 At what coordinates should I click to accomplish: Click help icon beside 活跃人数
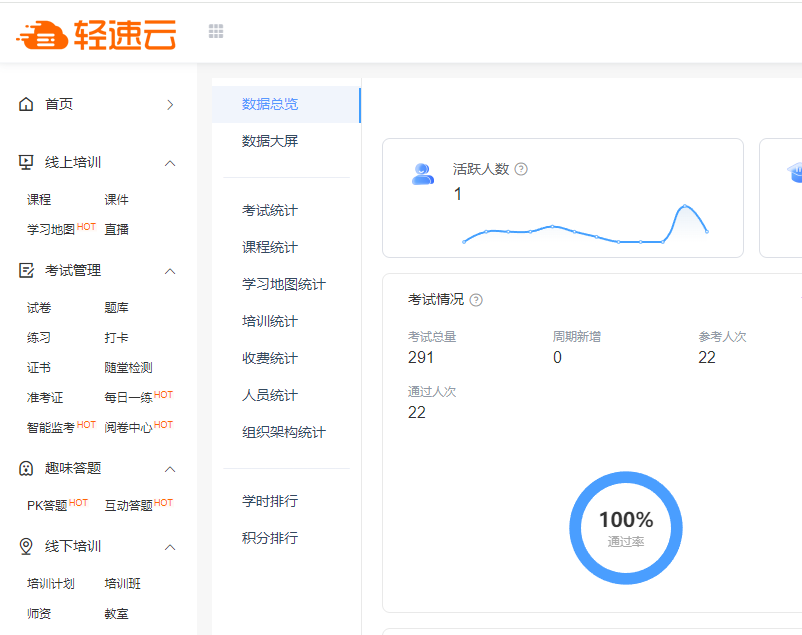pyautogui.click(x=521, y=169)
